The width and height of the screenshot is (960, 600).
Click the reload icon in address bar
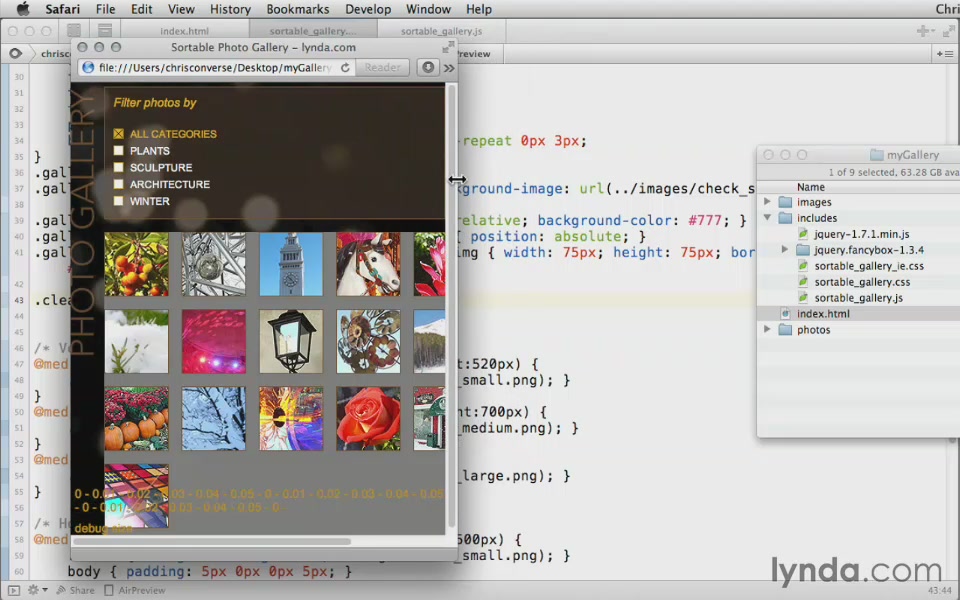(x=345, y=68)
